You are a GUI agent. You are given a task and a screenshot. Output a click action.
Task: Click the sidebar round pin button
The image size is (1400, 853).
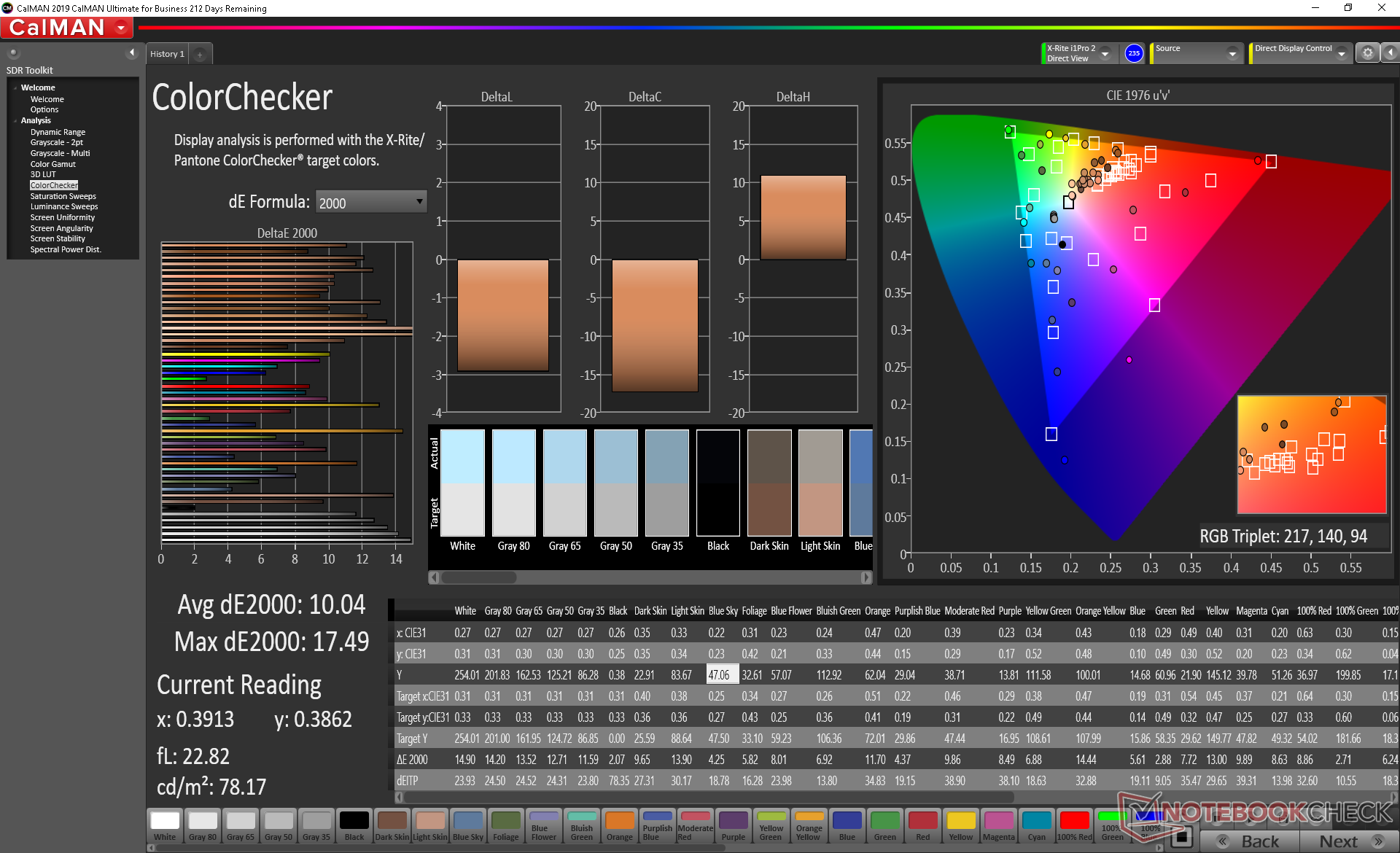point(13,52)
